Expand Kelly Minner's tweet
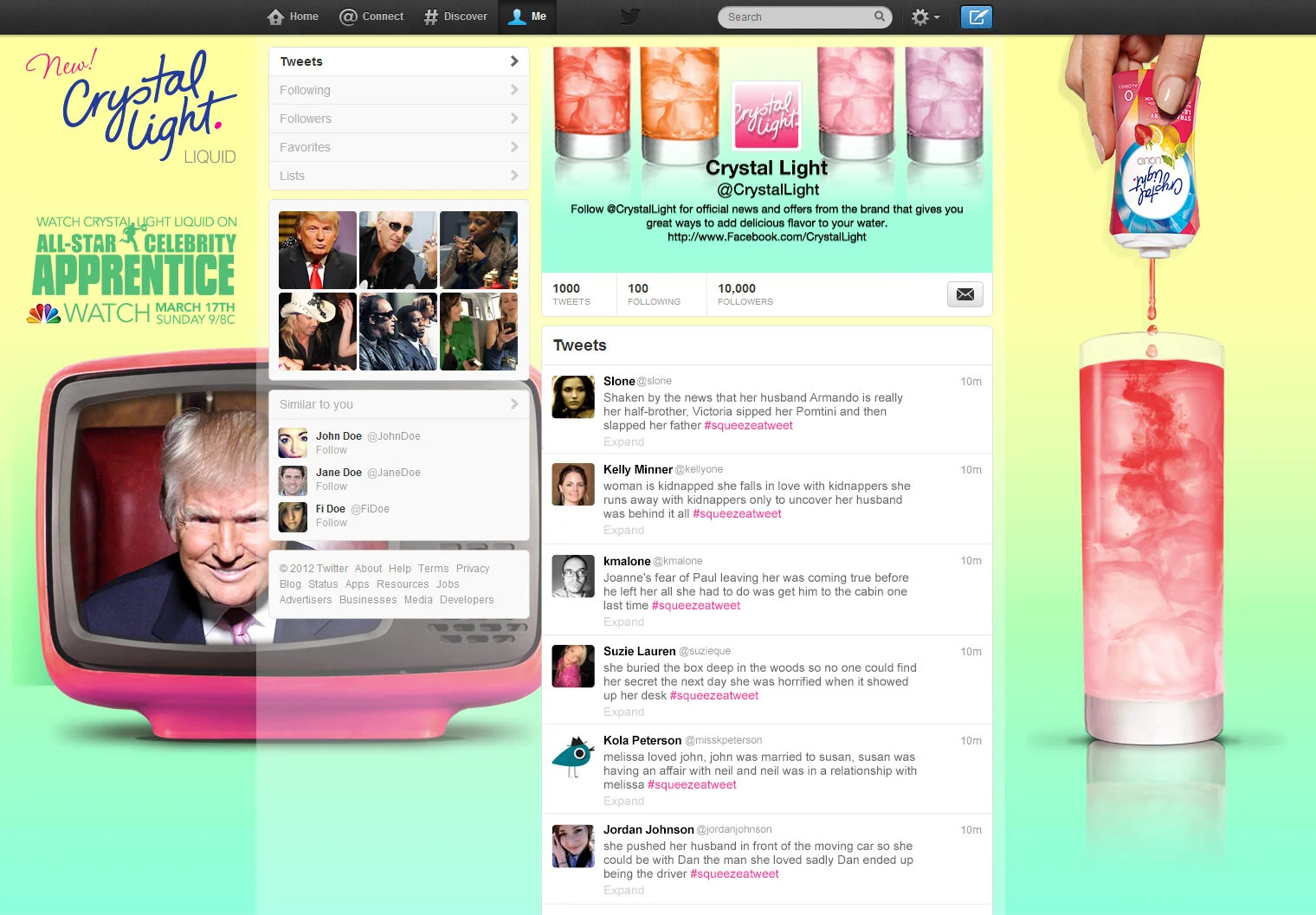 [623, 531]
